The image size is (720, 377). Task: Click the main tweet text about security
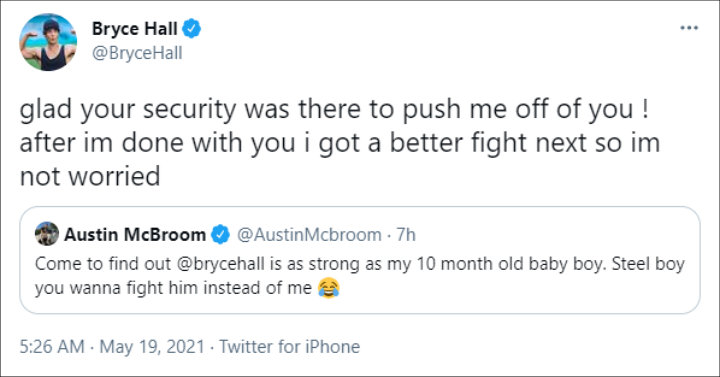340,142
